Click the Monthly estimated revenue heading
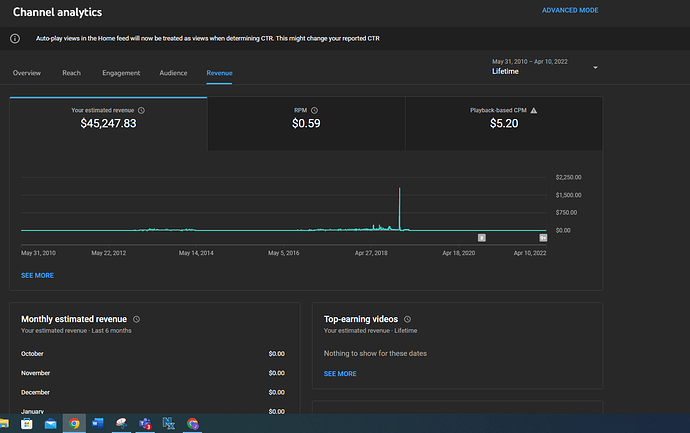Viewport: 690px width, 433px height. pyautogui.click(x=74, y=319)
